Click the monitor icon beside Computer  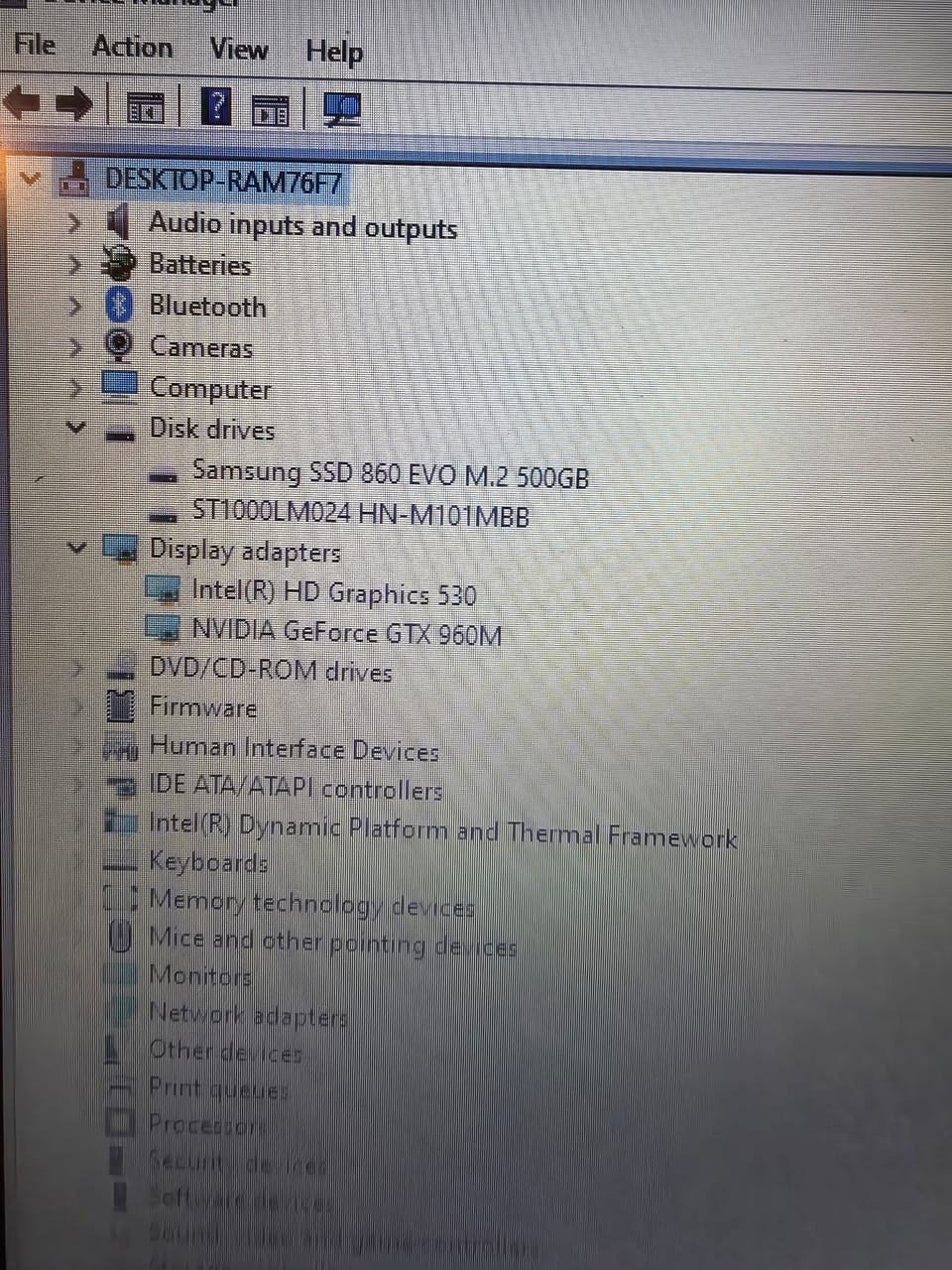coord(119,386)
